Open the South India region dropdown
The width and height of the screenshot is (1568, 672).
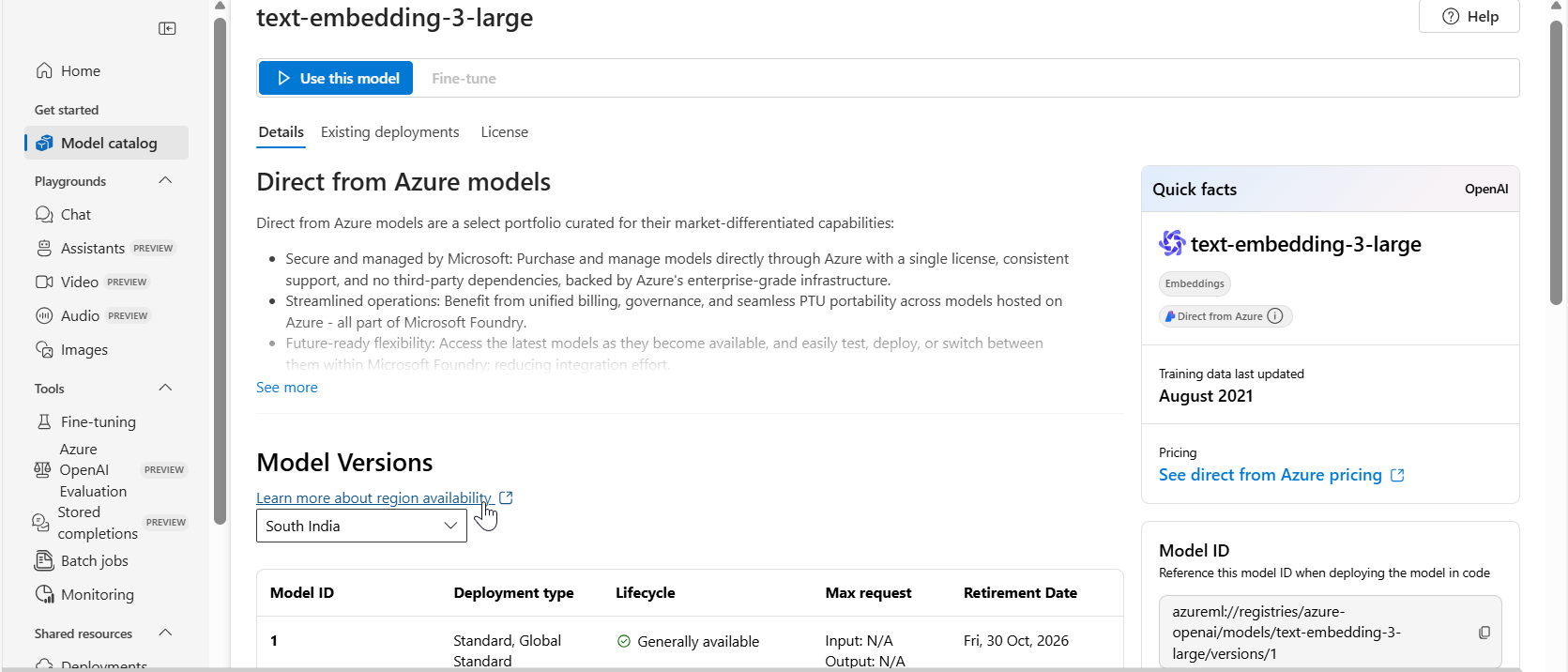[x=361, y=527]
